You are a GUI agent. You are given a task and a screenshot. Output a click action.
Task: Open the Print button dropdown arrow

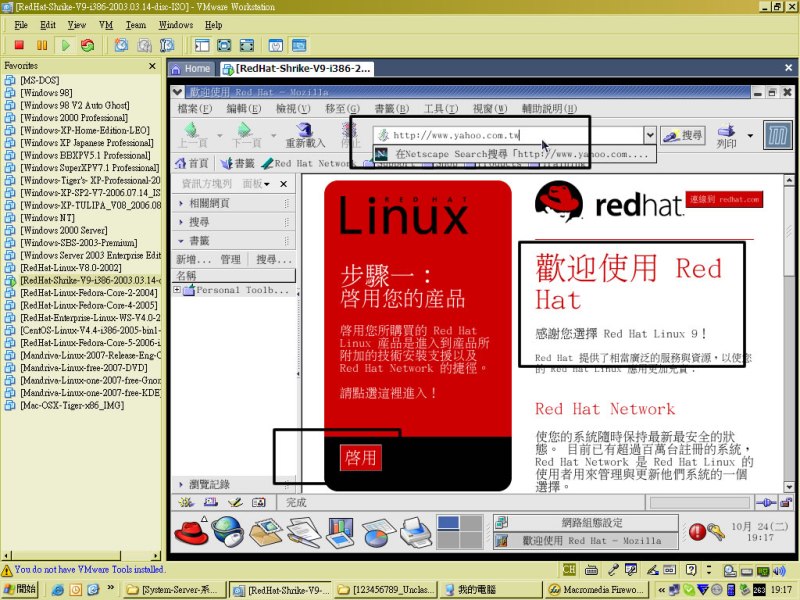749,133
